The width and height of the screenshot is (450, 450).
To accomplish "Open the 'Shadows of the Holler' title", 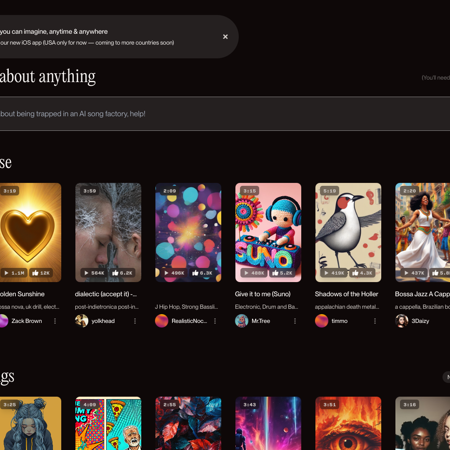I will click(x=346, y=294).
